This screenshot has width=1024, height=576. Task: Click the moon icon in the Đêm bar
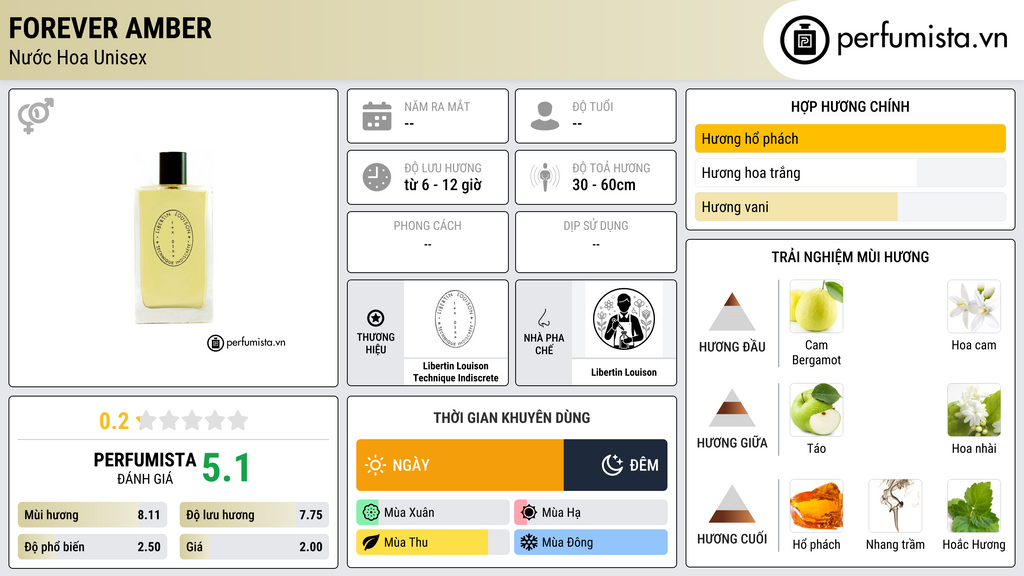[612, 465]
